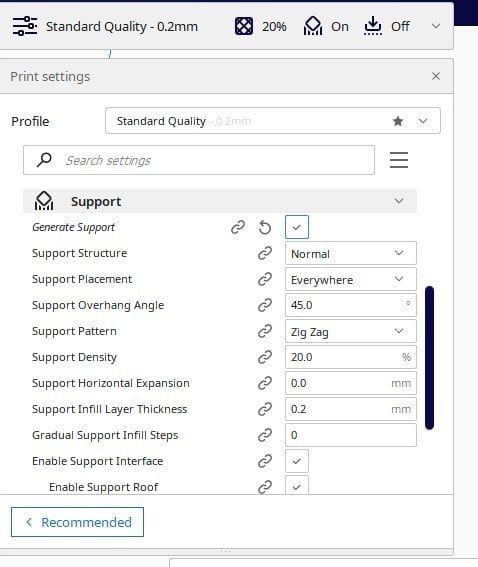Click the link icon beside Support Density
This screenshot has width=478, height=567.
265,357
